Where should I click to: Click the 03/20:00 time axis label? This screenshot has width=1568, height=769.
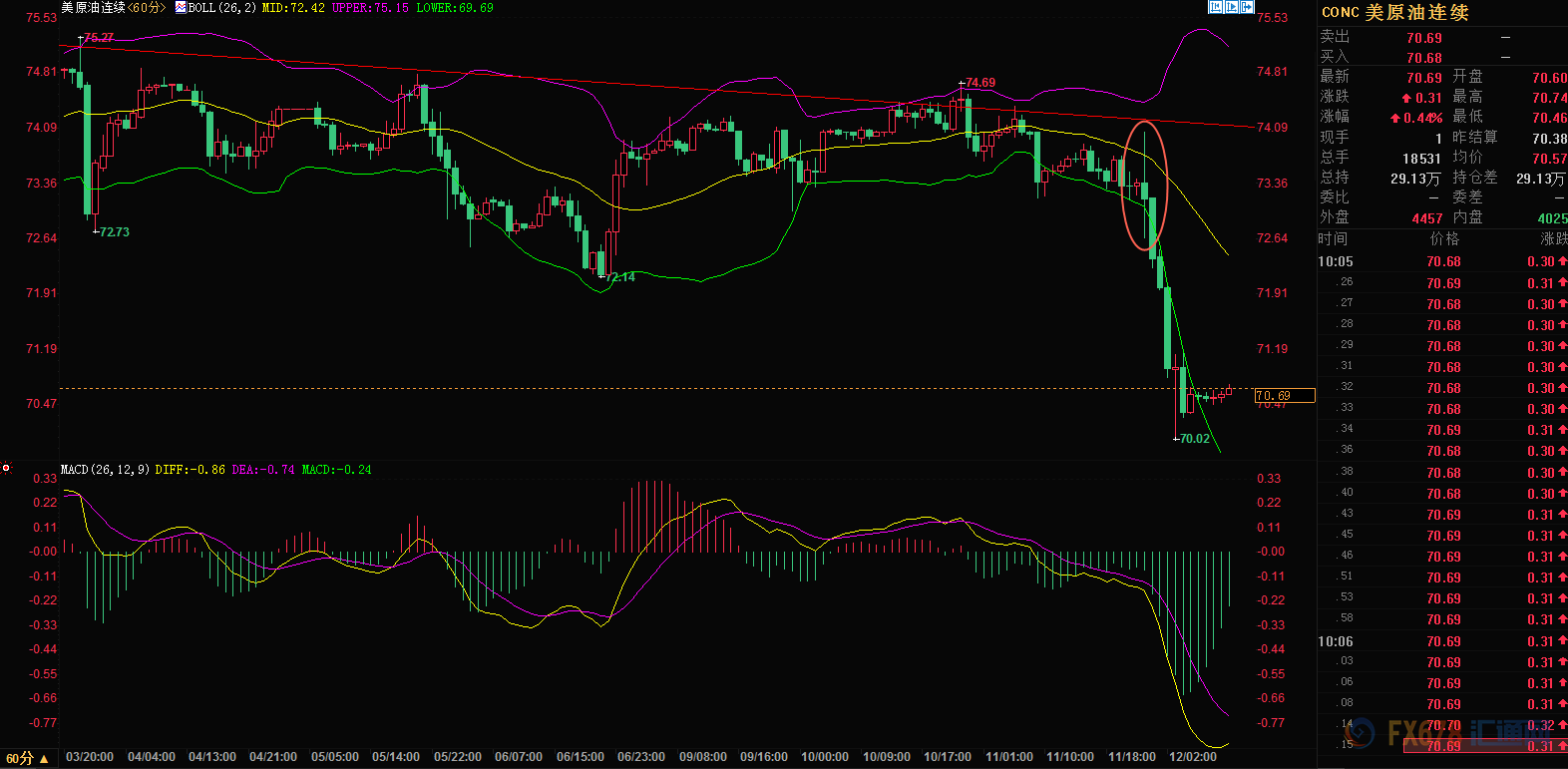(90, 757)
